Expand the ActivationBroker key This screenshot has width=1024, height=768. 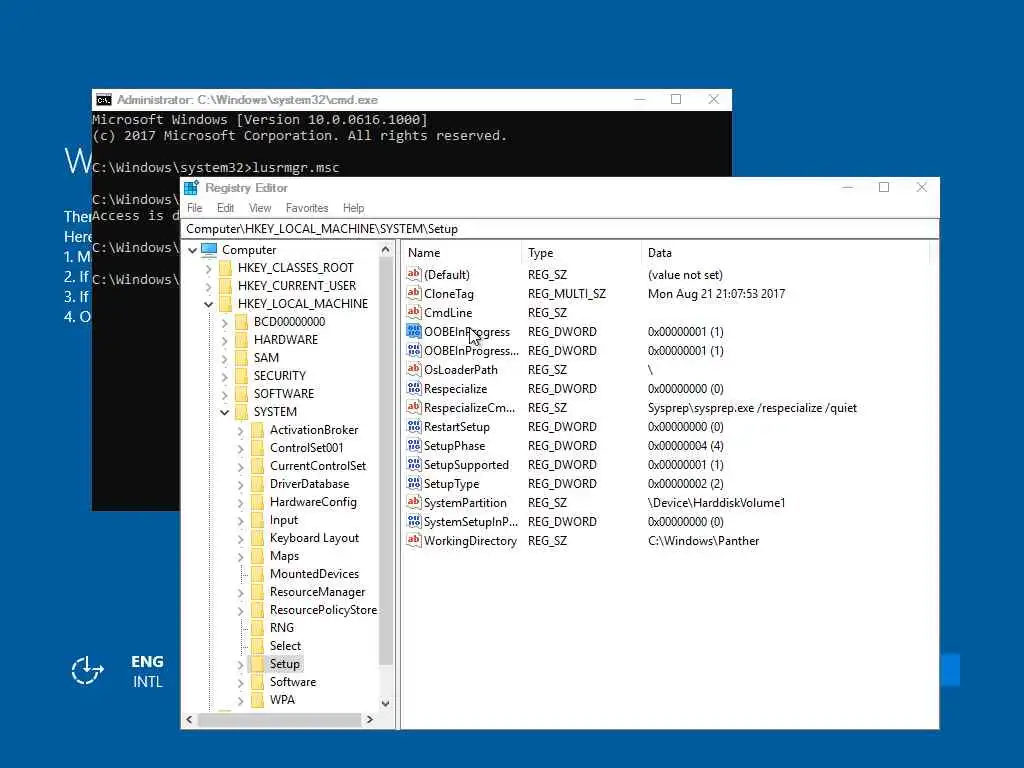(x=240, y=430)
